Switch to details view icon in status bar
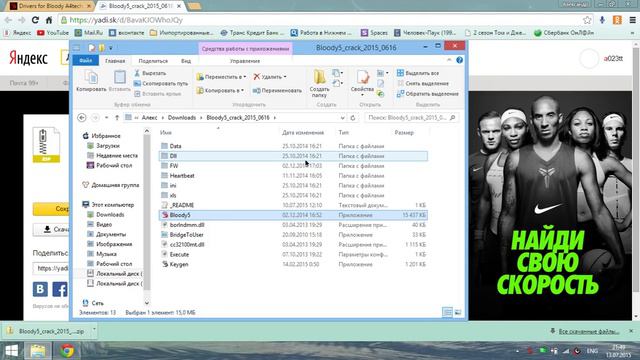640x360 pixels. tap(447, 313)
